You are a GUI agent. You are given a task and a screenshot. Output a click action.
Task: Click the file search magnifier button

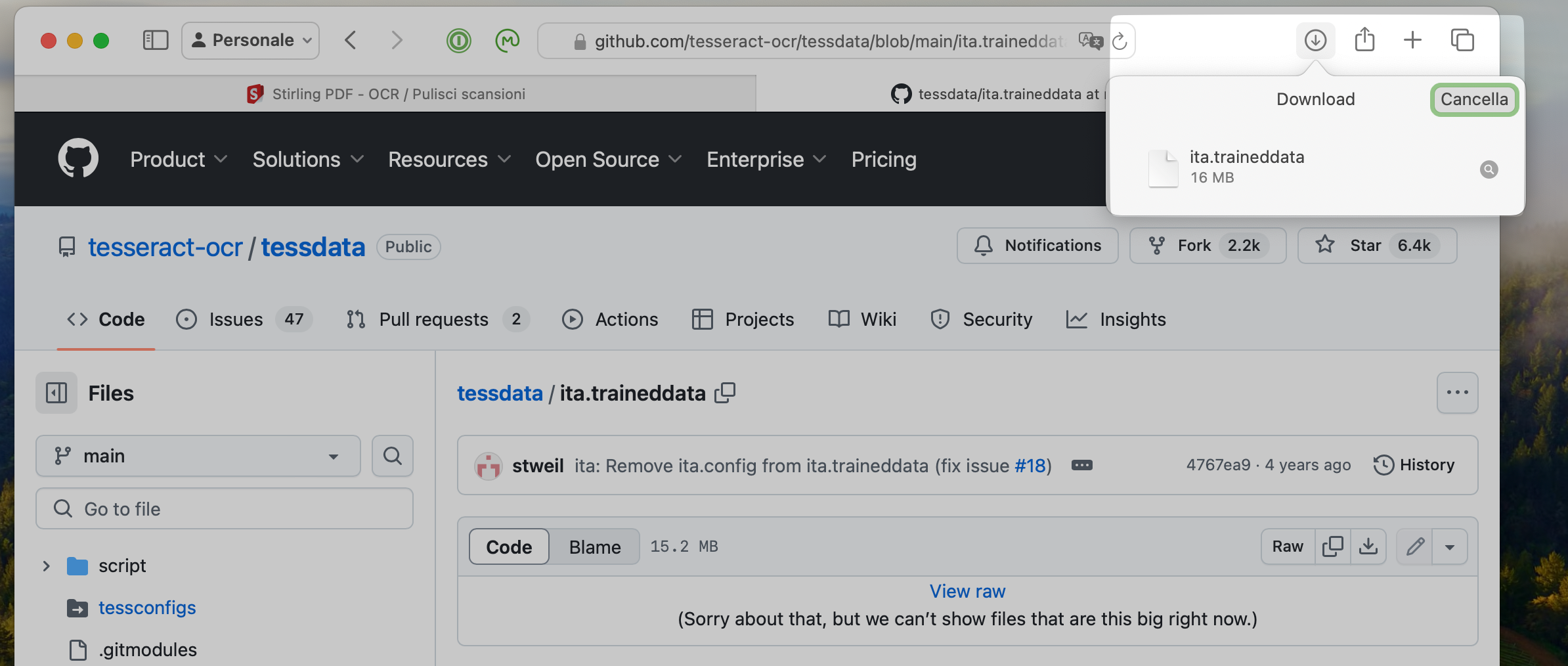[x=393, y=456]
